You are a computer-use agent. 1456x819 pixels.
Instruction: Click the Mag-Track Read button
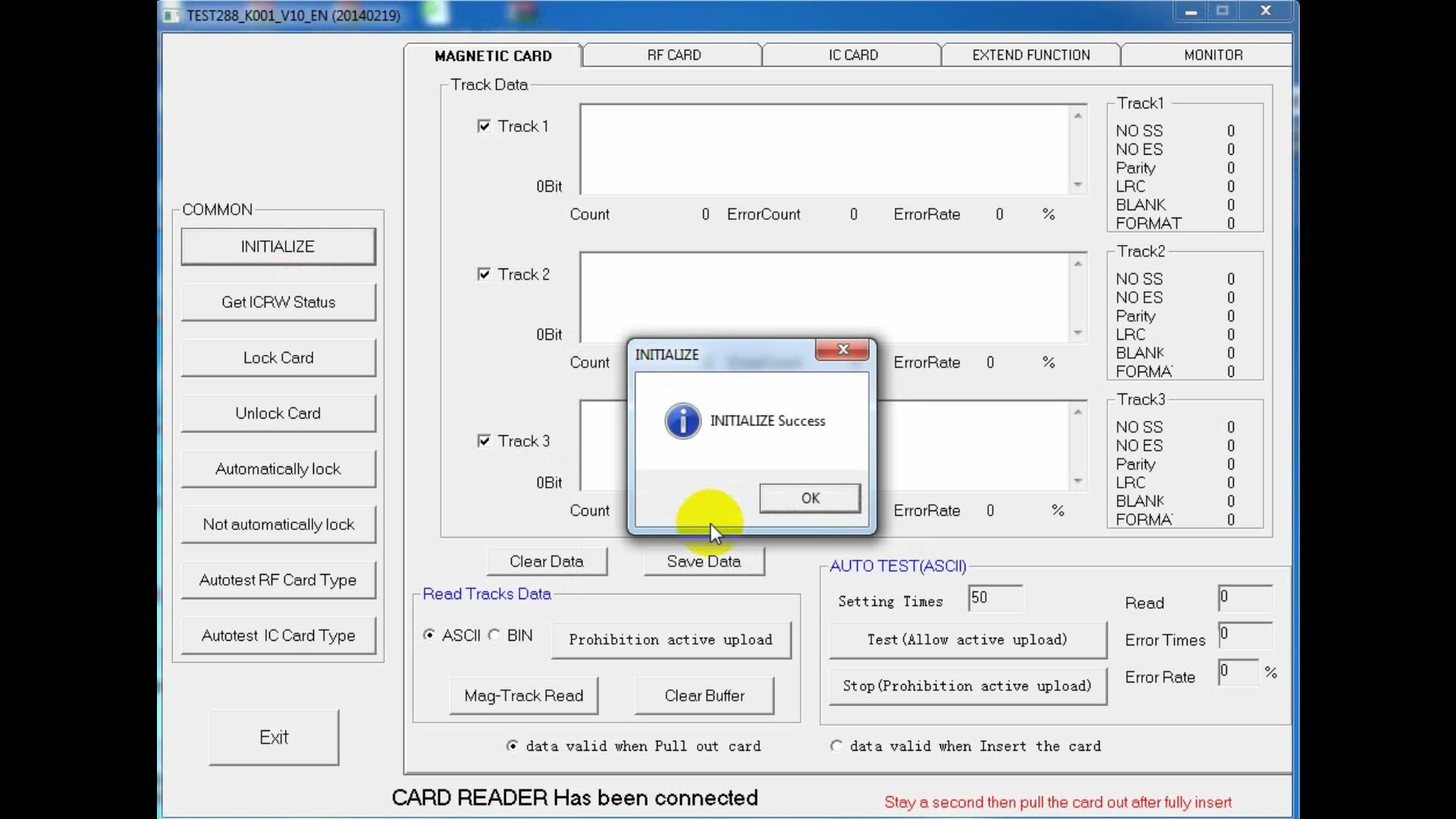click(x=523, y=695)
